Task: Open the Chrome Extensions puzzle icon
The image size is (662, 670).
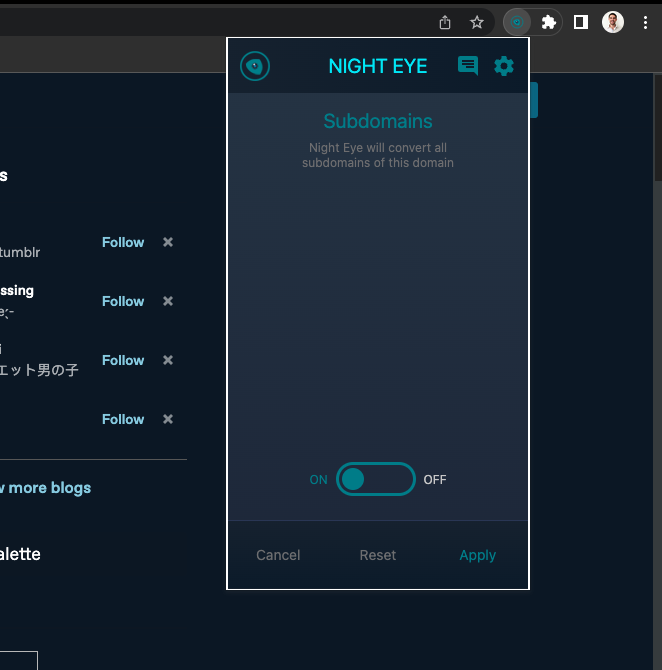Action: click(x=549, y=22)
